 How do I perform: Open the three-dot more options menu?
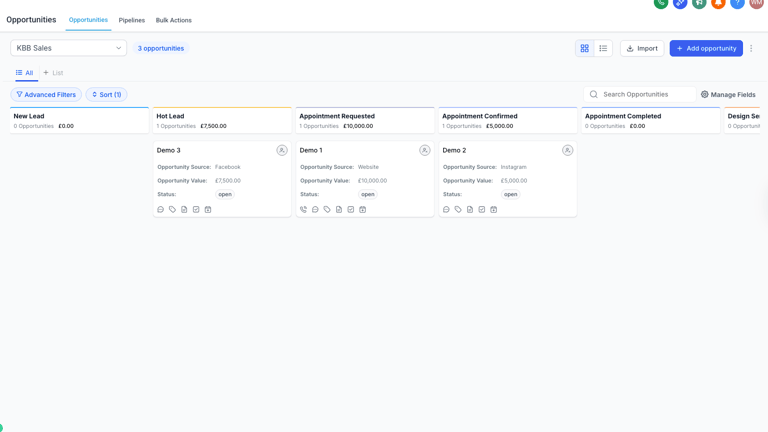(751, 48)
